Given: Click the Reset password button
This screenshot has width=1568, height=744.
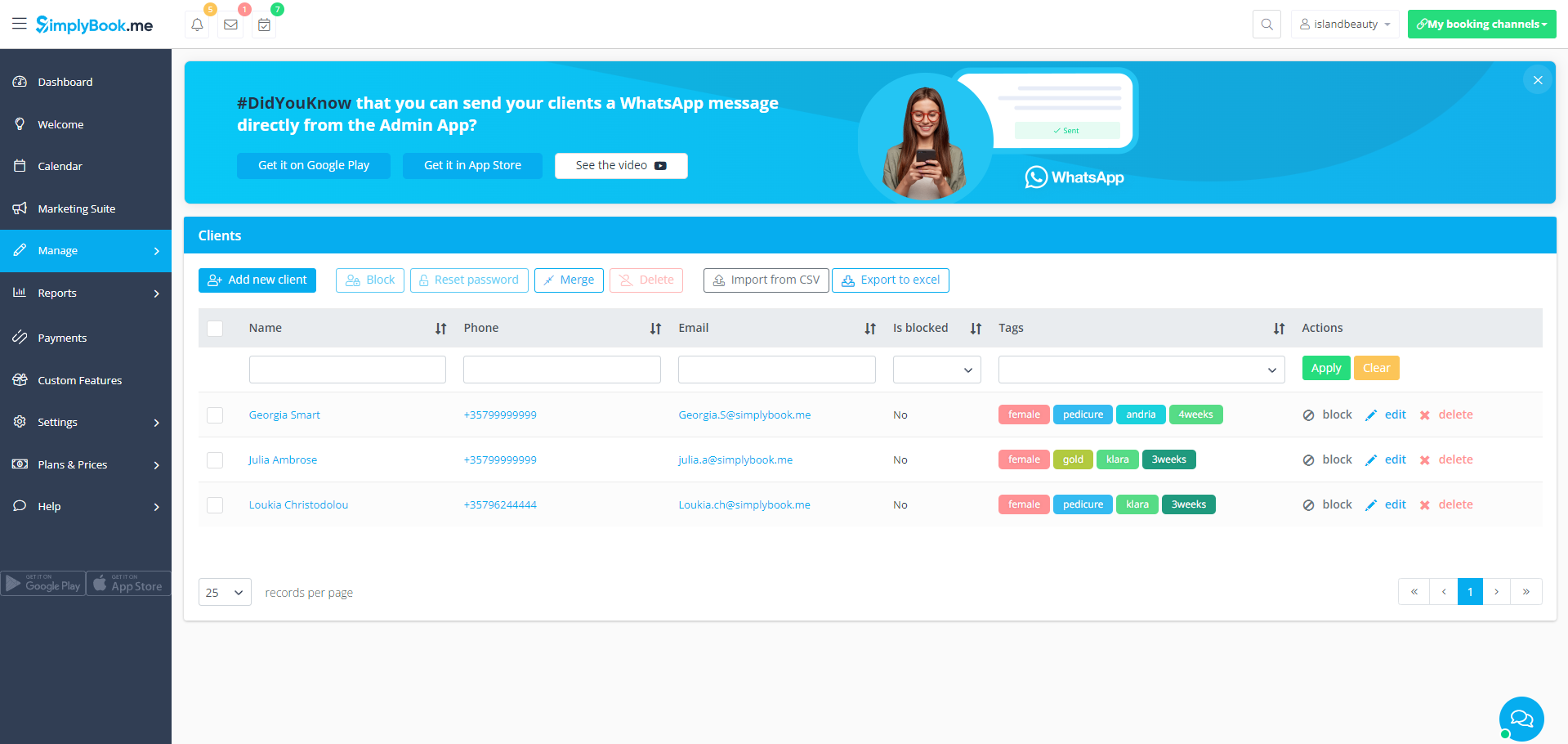Looking at the screenshot, I should click(469, 280).
